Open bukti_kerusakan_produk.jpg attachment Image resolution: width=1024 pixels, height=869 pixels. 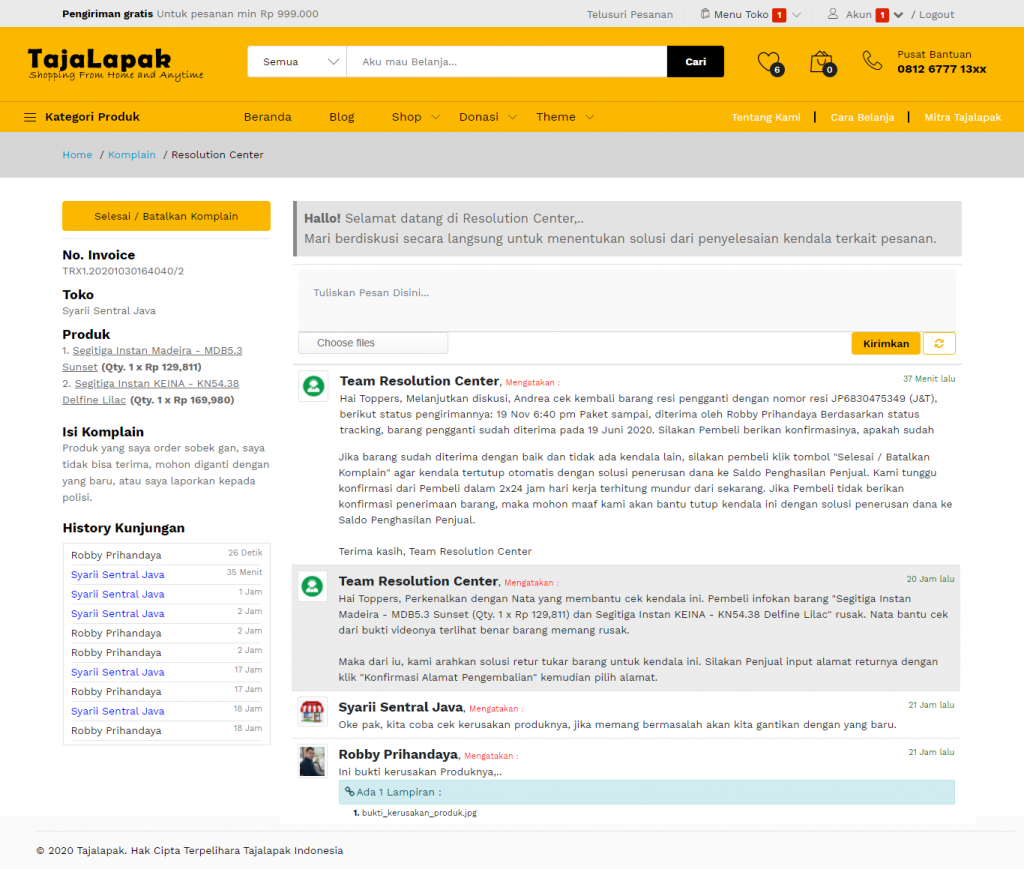(x=419, y=813)
